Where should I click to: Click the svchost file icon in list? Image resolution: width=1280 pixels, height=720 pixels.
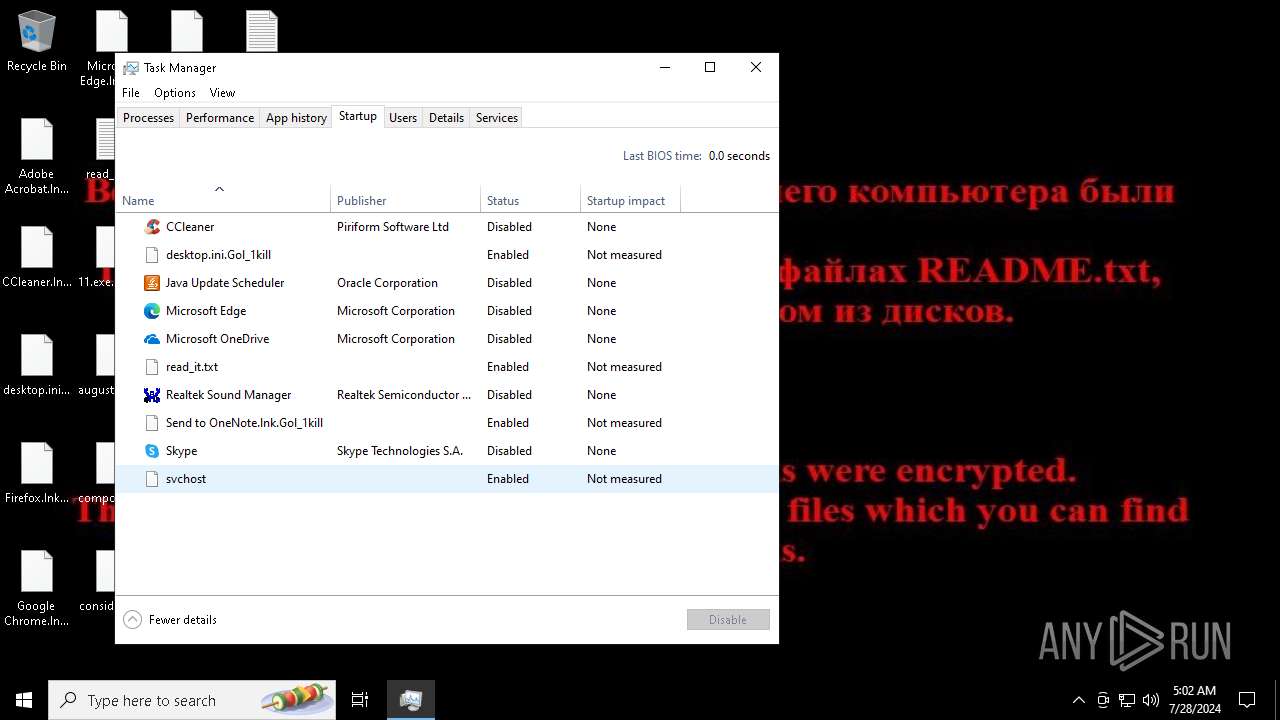(x=152, y=479)
